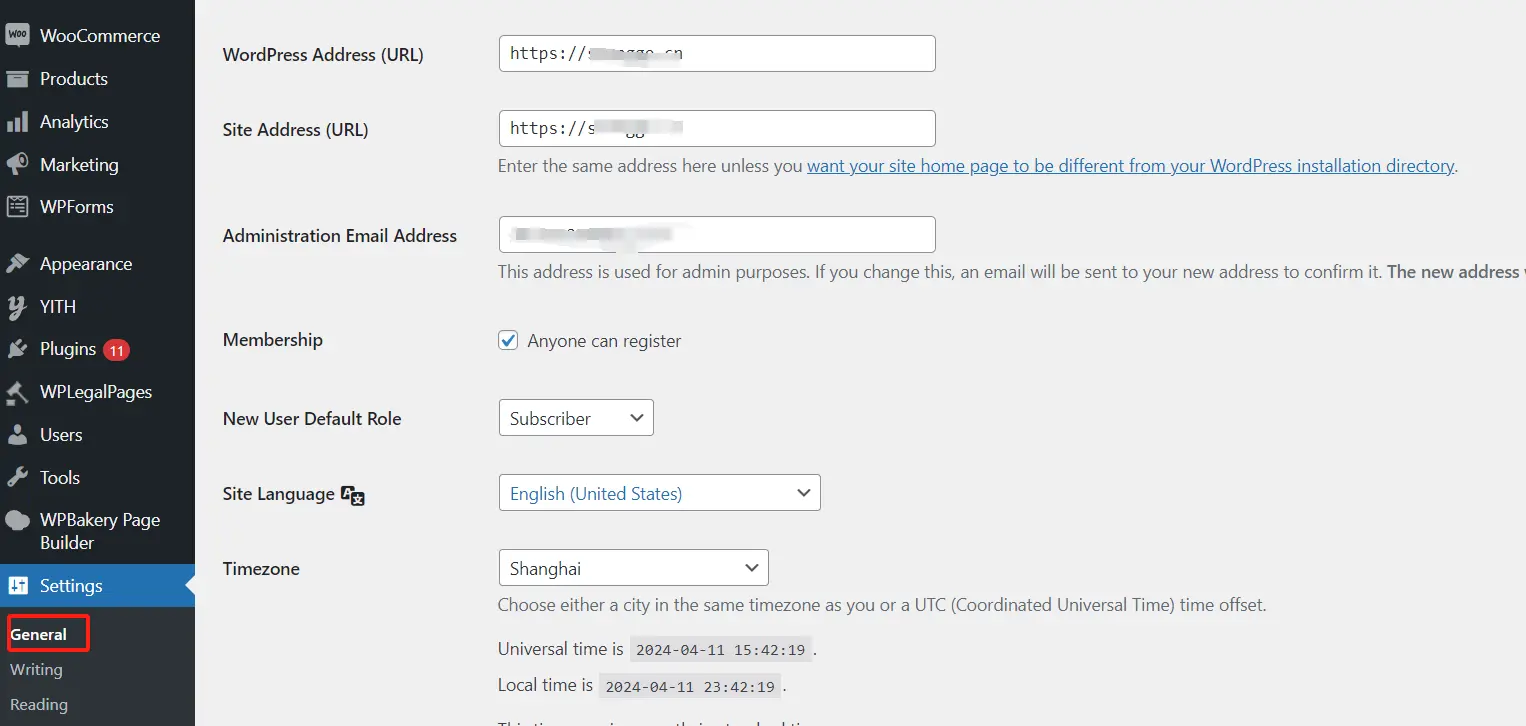Click the Tools wrench icon
Screen dimensions: 1526x726
pyautogui.click(x=17, y=478)
